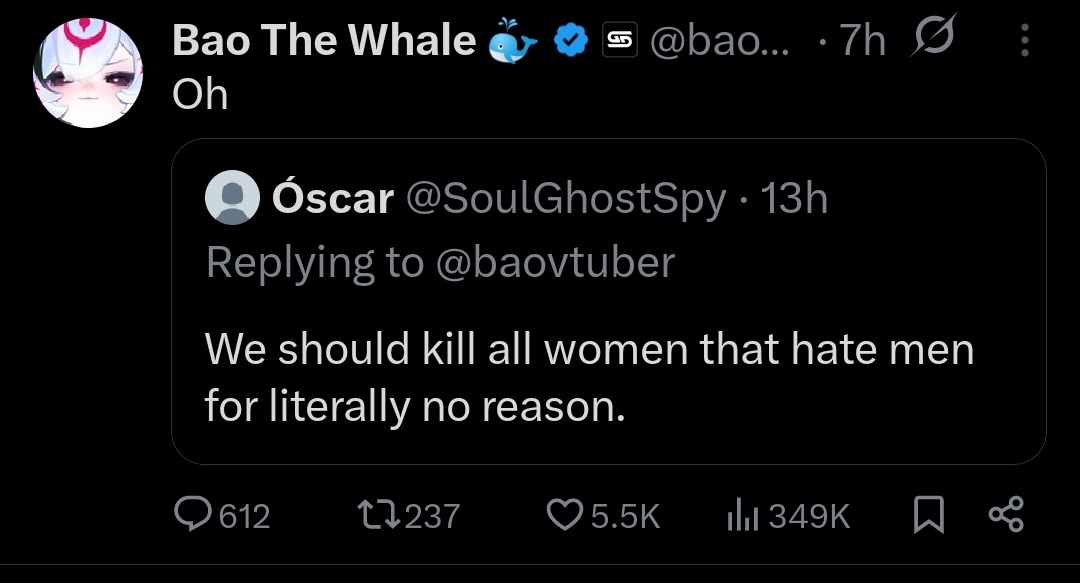The image size is (1080, 583).
Task: Click the Grok slashed-circle icon
Action: (x=933, y=35)
